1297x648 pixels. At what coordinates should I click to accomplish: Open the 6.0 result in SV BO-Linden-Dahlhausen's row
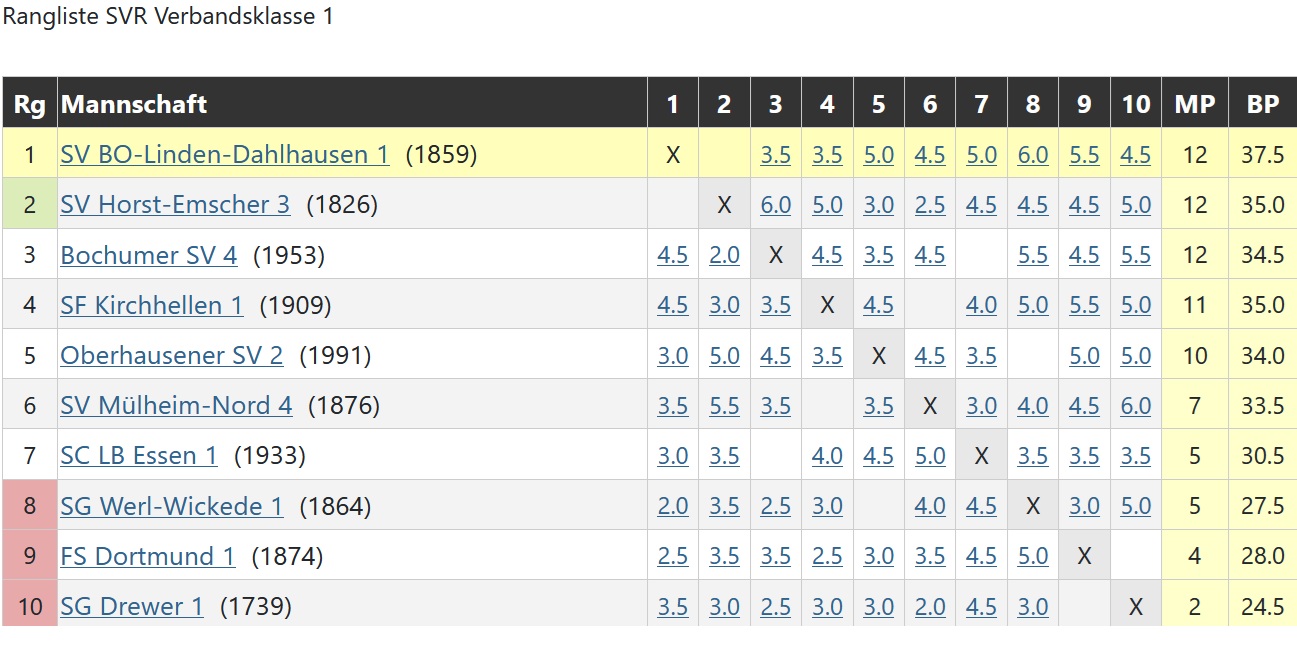pos(1033,155)
